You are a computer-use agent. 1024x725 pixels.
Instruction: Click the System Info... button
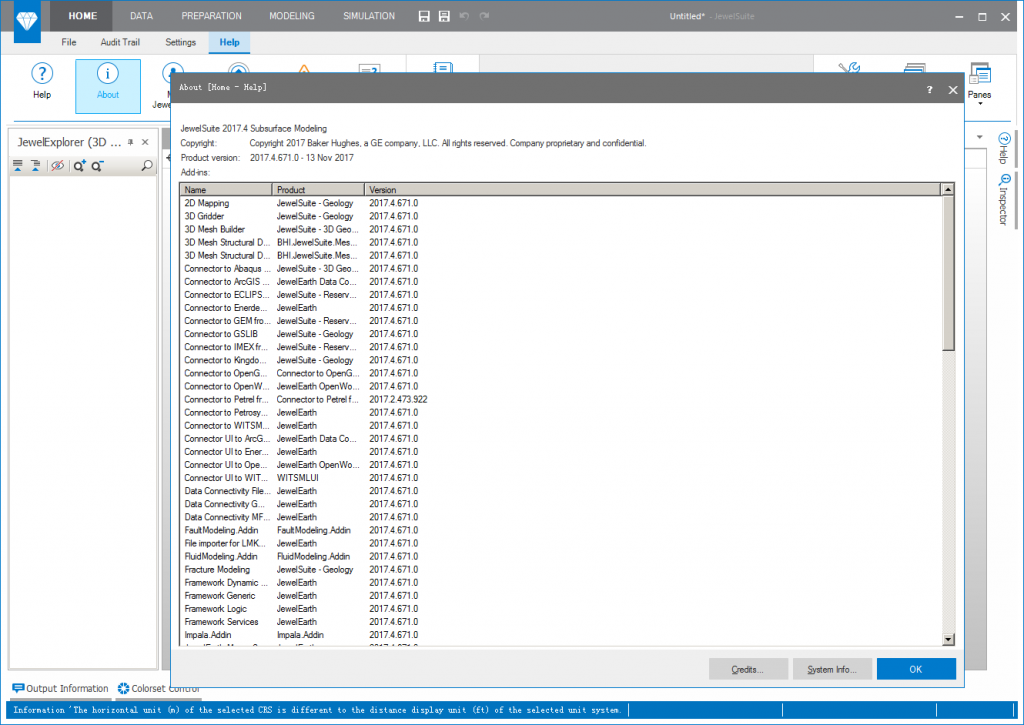(832, 669)
